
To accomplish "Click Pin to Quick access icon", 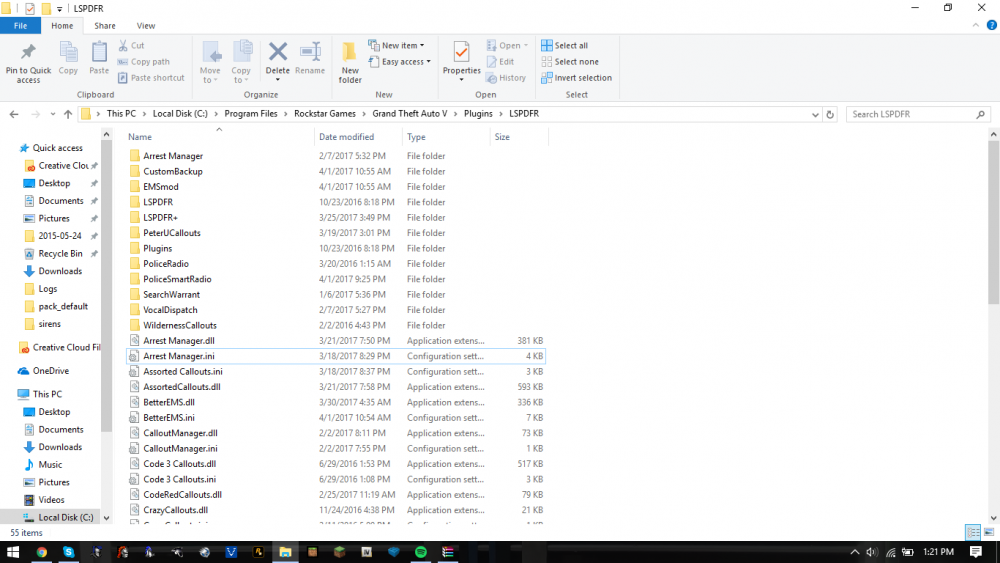I will [x=28, y=51].
